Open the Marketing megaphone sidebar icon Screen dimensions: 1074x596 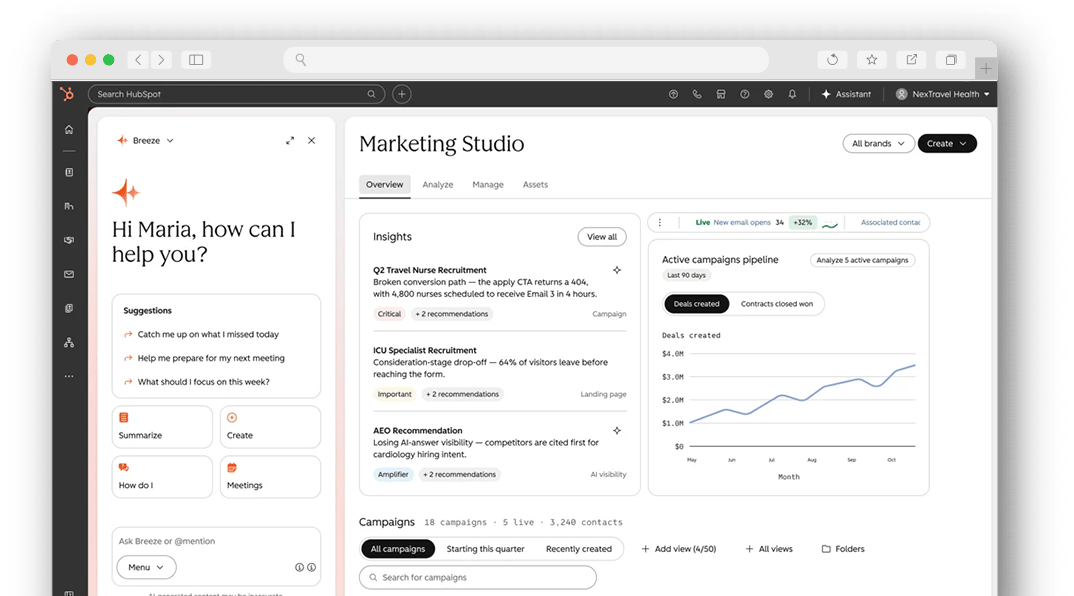[x=69, y=240]
